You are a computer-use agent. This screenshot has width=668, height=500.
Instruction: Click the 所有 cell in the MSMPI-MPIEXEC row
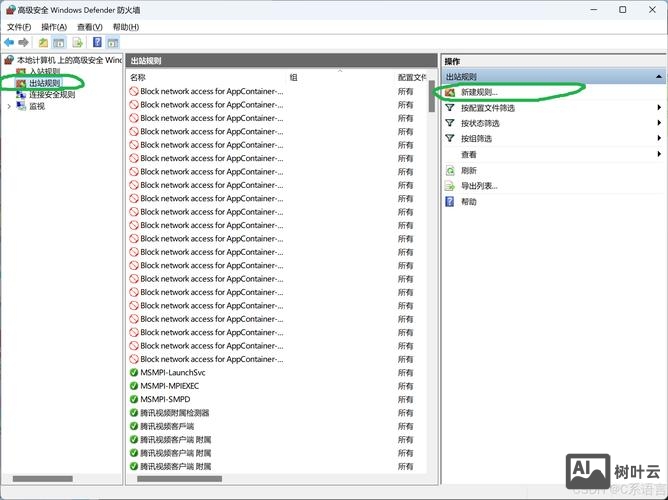tap(405, 386)
